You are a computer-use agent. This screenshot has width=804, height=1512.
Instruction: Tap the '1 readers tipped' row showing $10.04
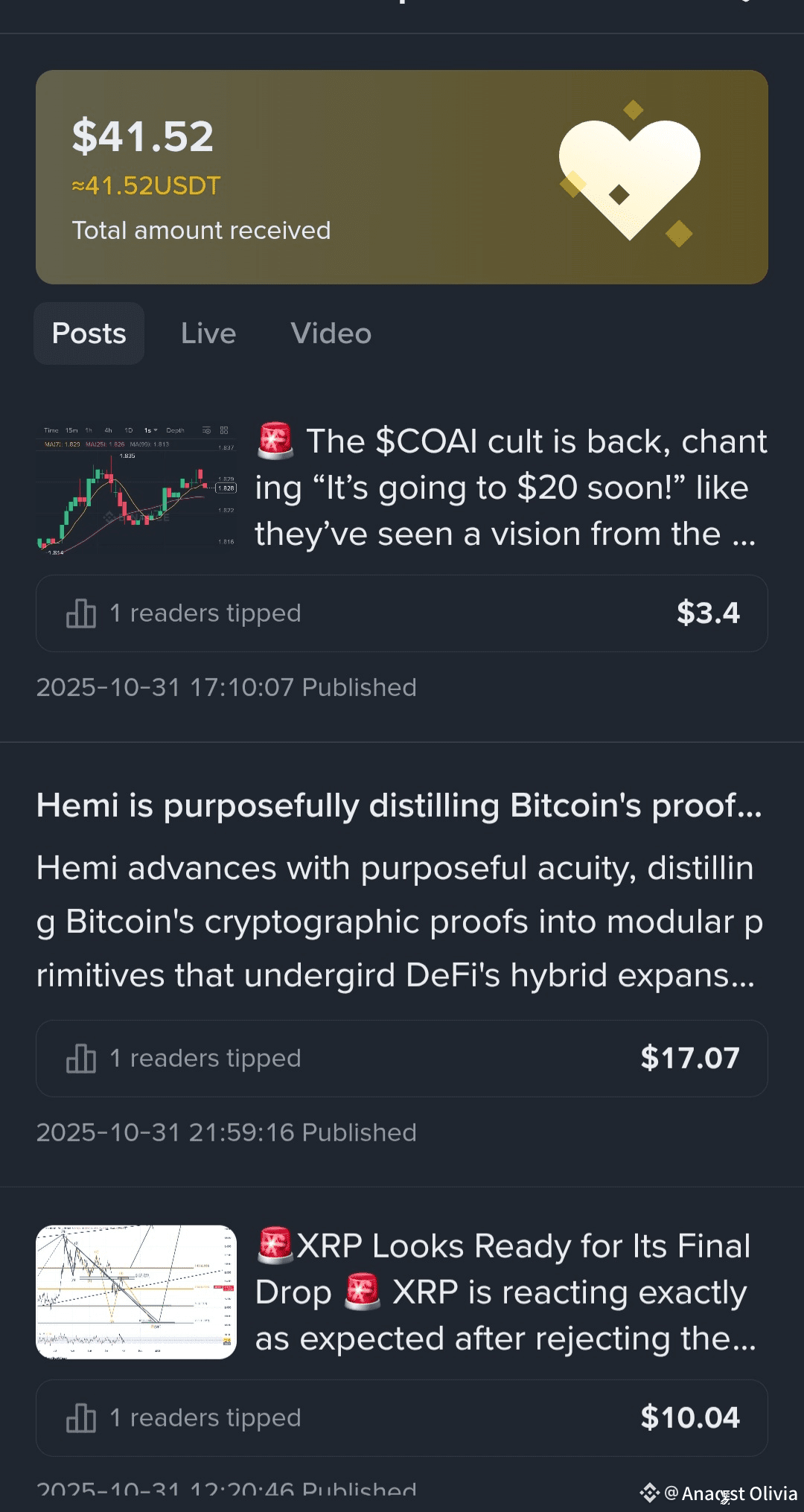[x=402, y=1418]
